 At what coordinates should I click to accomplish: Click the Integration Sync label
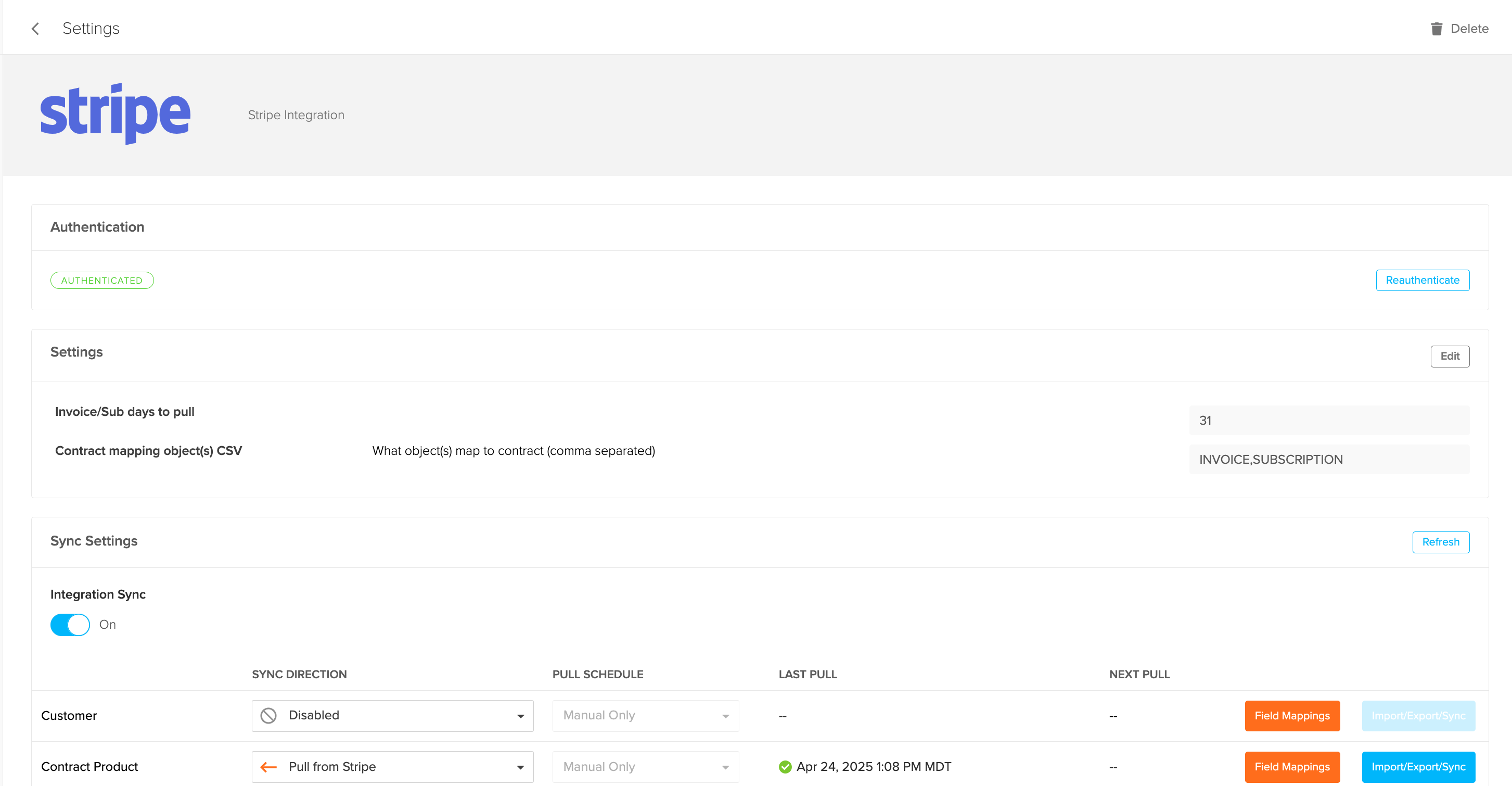98,594
